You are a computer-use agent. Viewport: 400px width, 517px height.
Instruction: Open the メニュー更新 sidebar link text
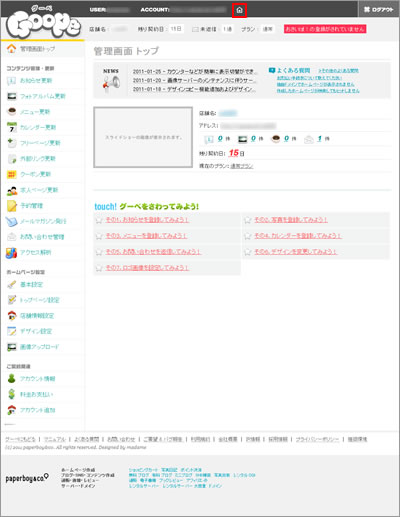pos(35,112)
